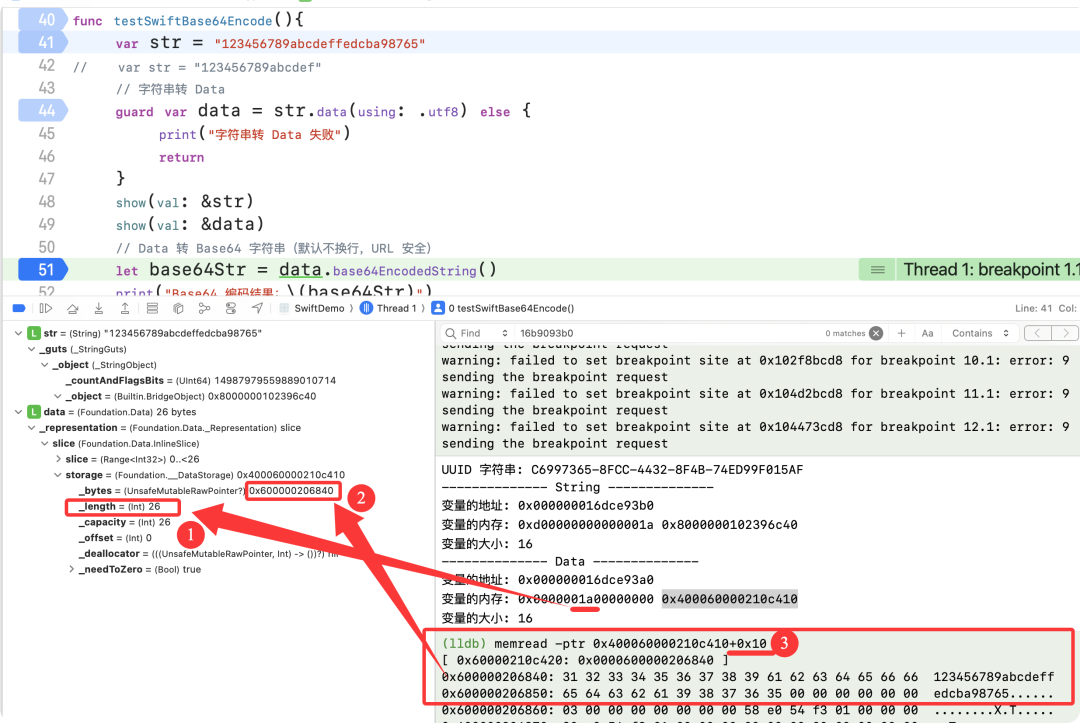Select the _countAndFlagsBits variable
1080x723 pixels.
tap(200, 381)
